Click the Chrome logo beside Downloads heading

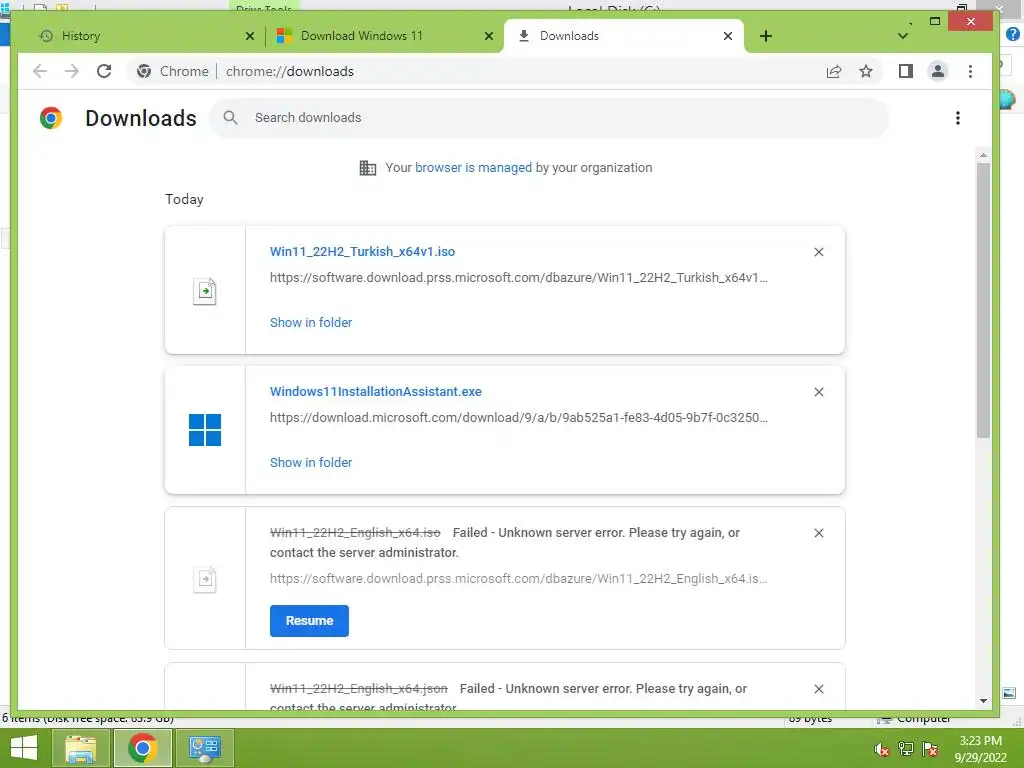[x=50, y=118]
